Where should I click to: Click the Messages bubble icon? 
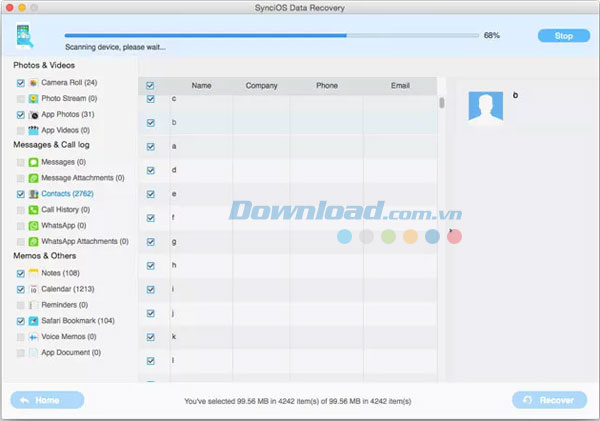(34, 162)
